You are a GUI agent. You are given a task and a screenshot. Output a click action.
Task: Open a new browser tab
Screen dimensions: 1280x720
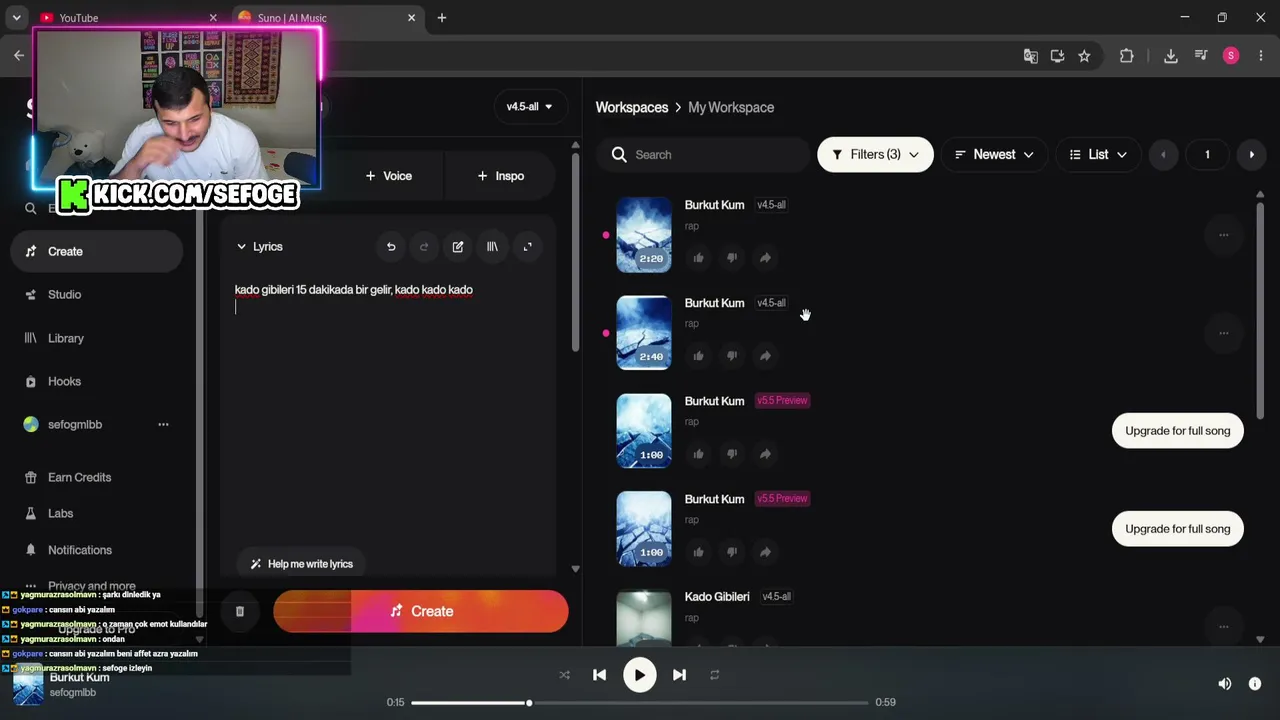click(442, 18)
